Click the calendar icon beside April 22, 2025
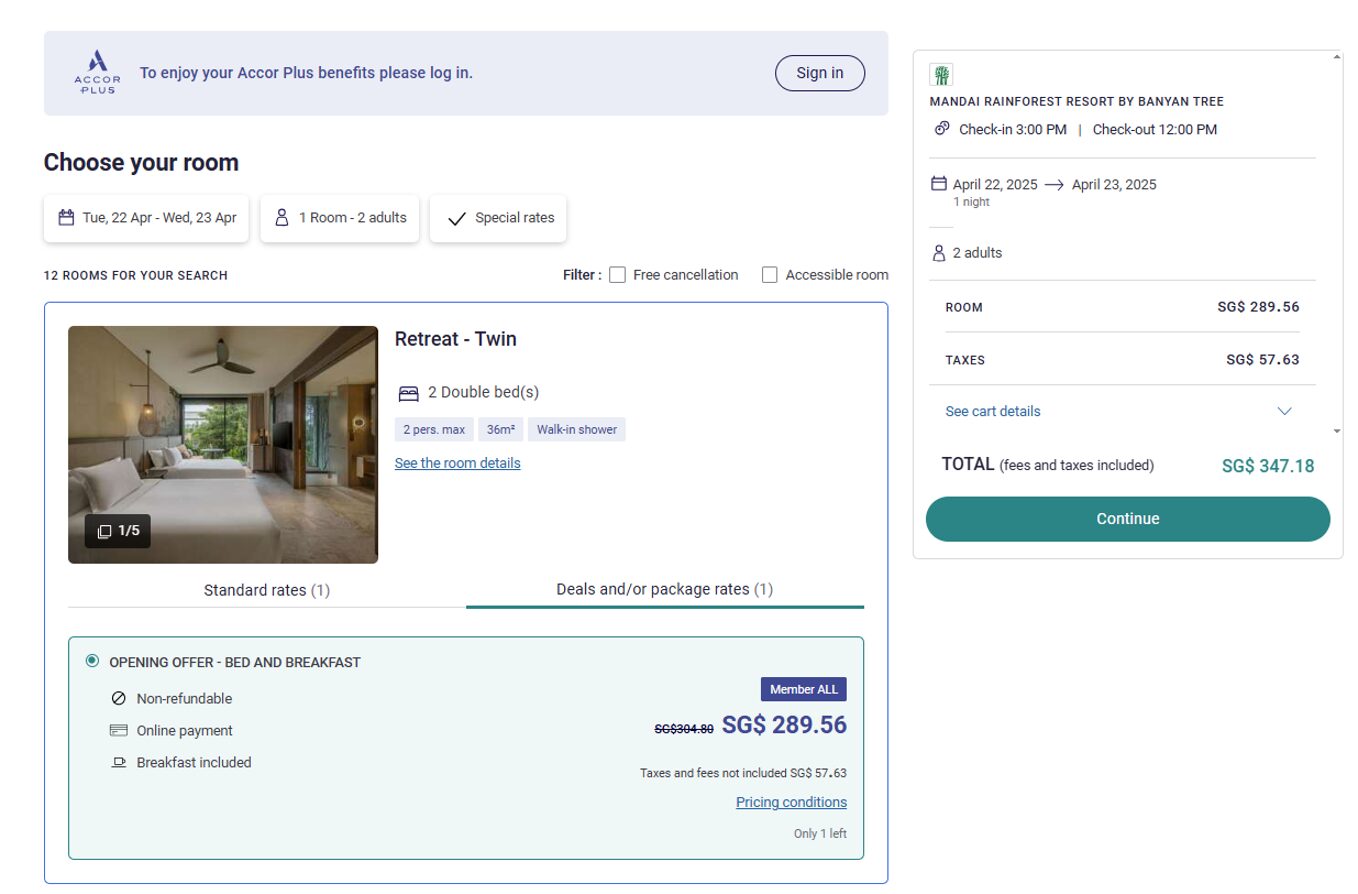The width and height of the screenshot is (1358, 894). [x=939, y=184]
